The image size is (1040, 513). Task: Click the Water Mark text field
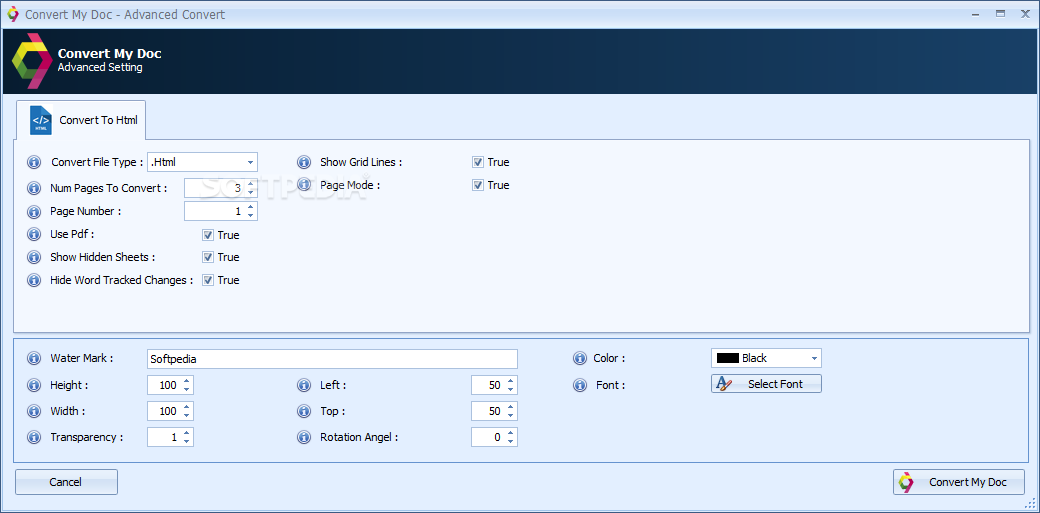(x=332, y=359)
